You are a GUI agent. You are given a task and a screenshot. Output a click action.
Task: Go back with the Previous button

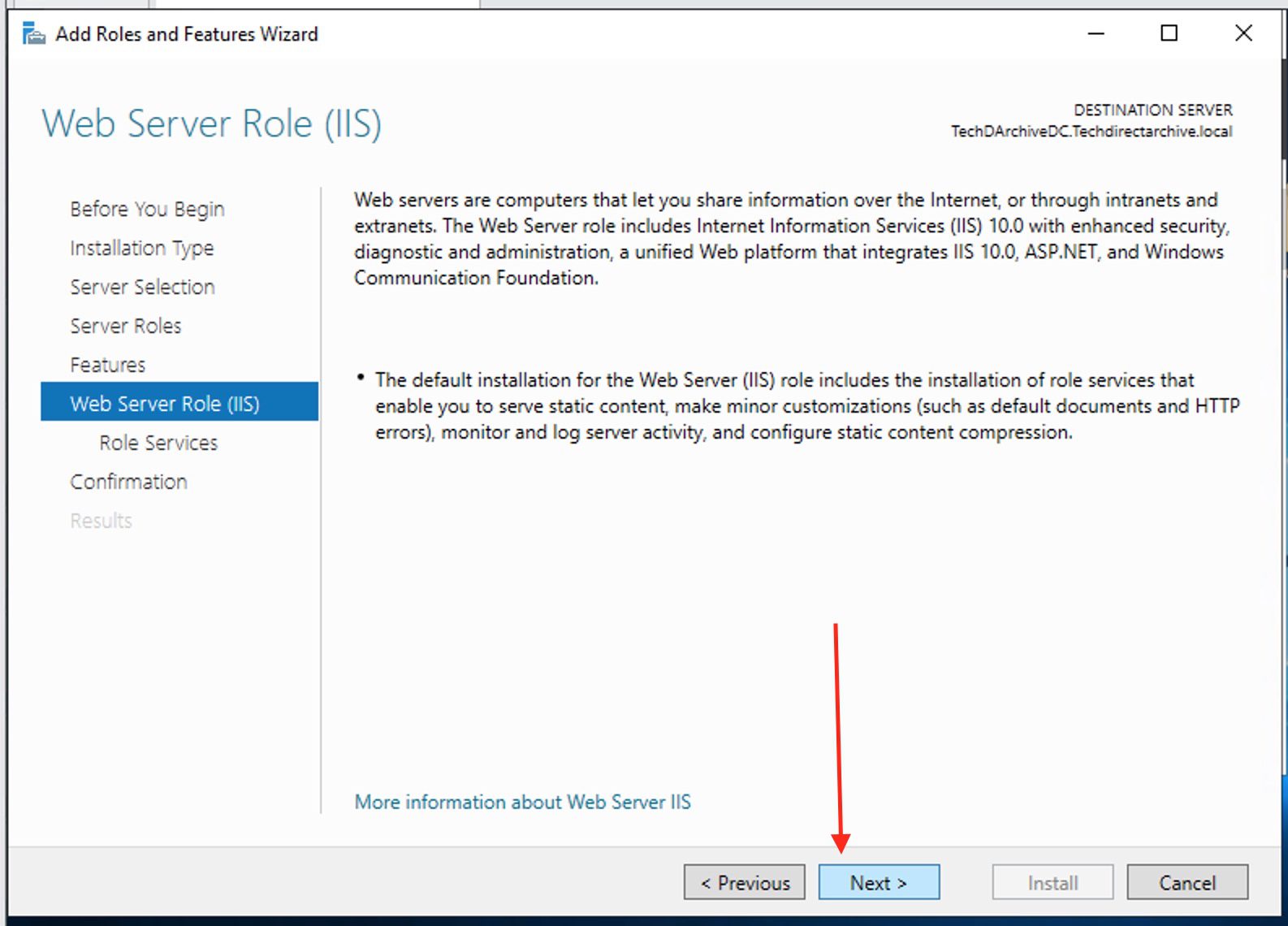745,882
